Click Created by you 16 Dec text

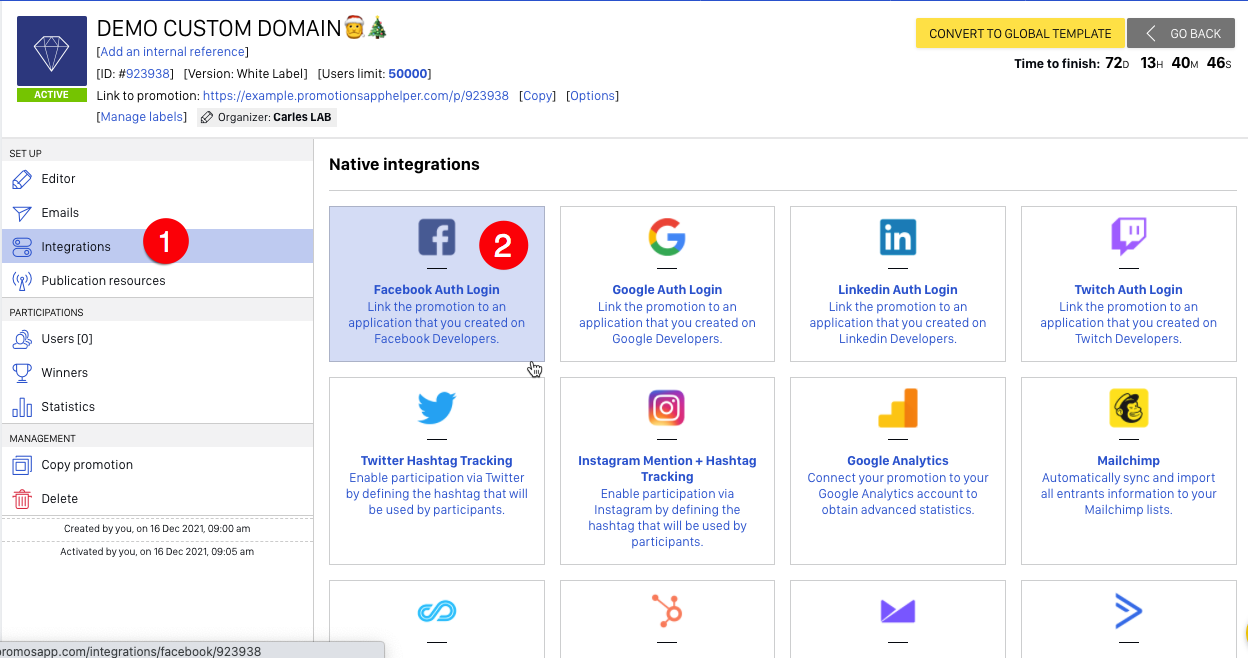click(x=157, y=529)
